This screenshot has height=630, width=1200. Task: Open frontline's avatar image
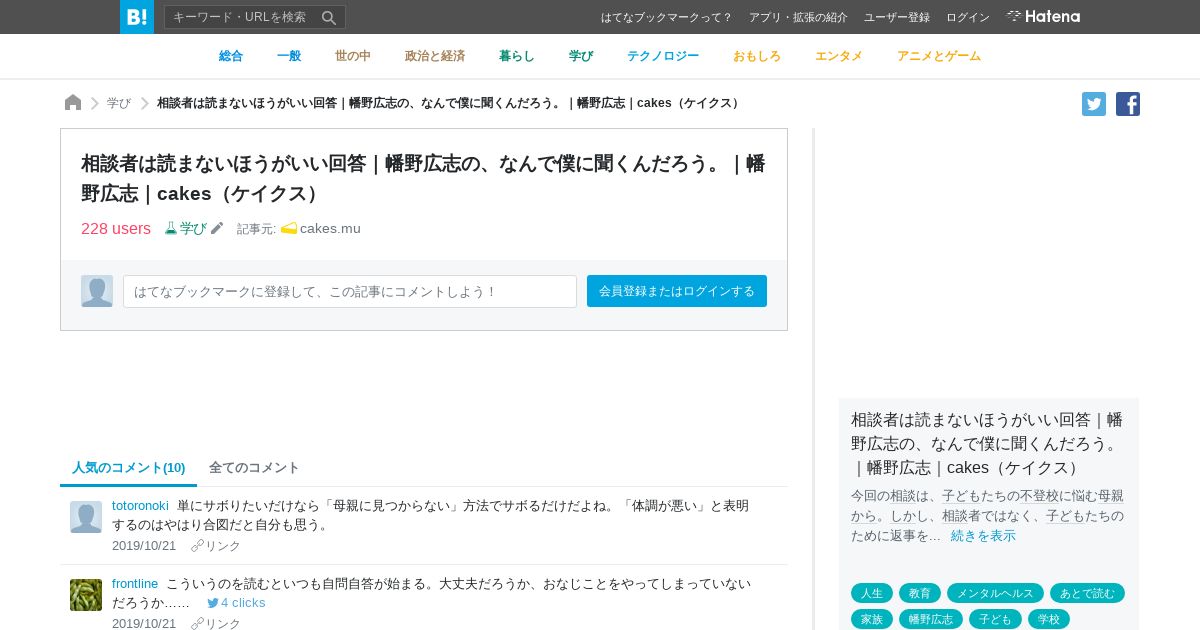(86, 595)
